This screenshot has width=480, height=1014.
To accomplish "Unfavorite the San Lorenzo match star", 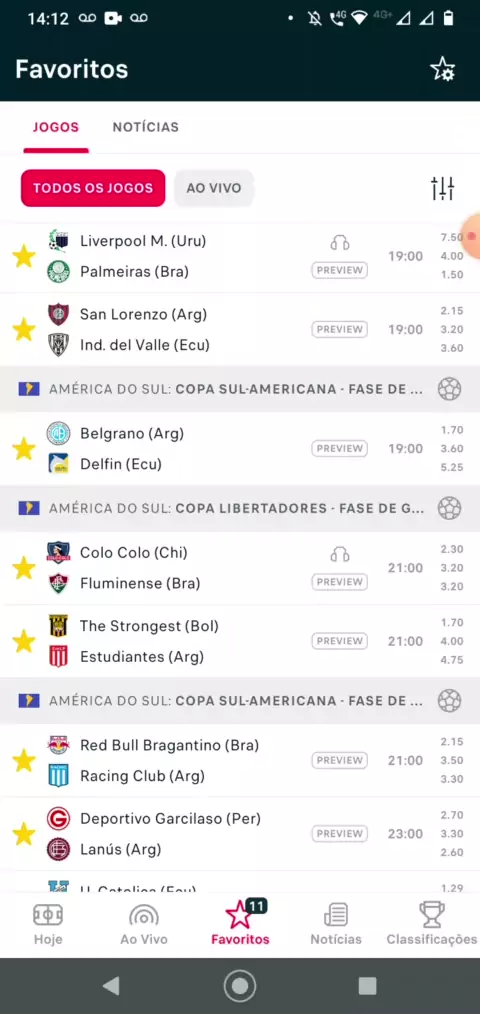I will [24, 330].
